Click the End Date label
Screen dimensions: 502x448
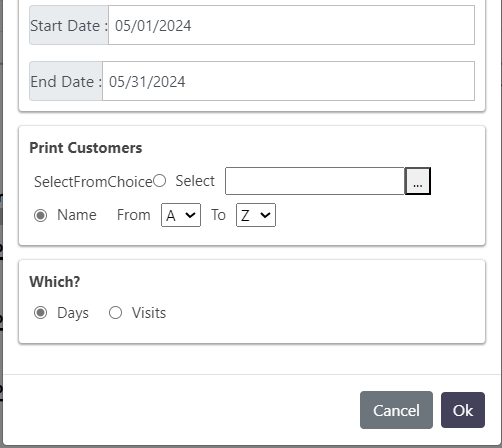(x=66, y=82)
